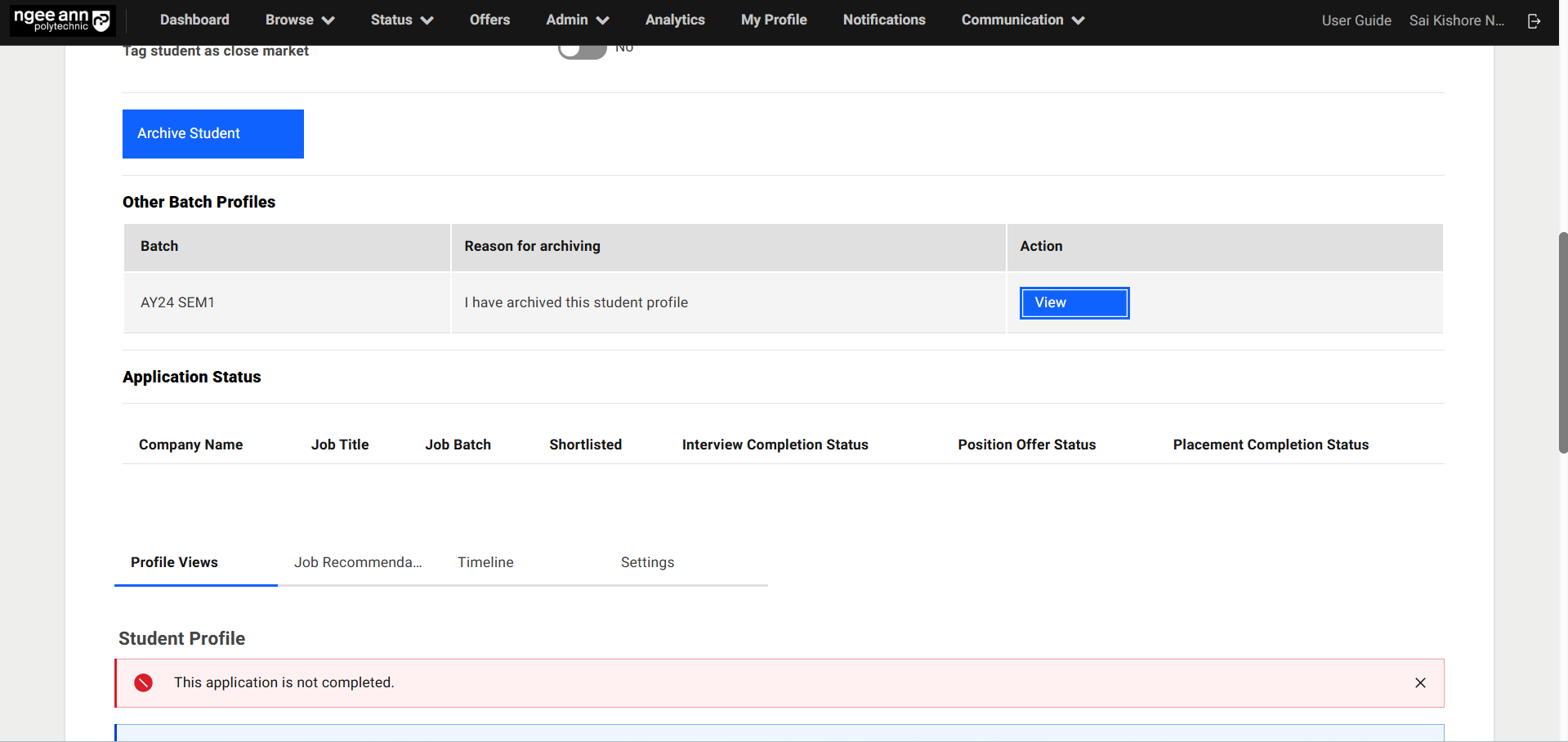Dismiss the application not completed alert
This screenshot has height=742, width=1568.
click(1420, 683)
